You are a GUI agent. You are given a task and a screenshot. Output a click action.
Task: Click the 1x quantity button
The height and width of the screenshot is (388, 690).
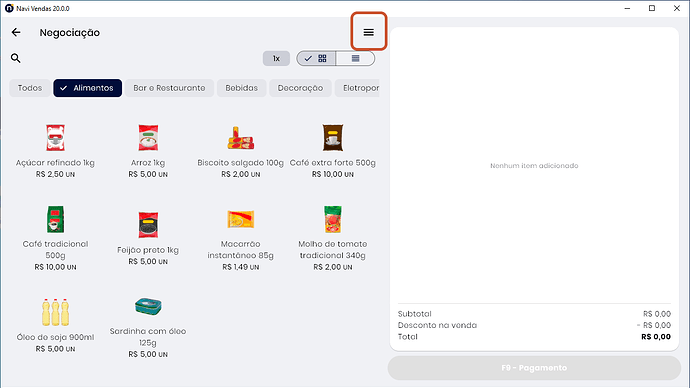click(276, 59)
